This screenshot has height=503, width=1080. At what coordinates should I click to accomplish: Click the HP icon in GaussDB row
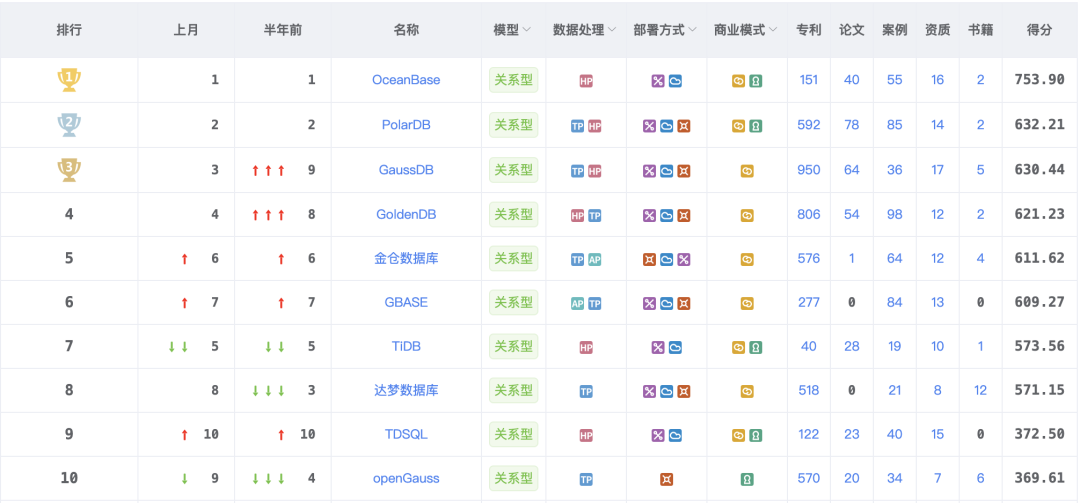click(594, 171)
